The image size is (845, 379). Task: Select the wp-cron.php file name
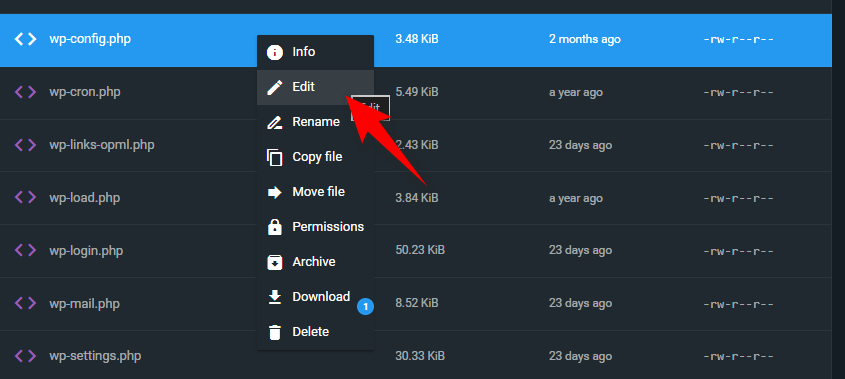point(85,92)
